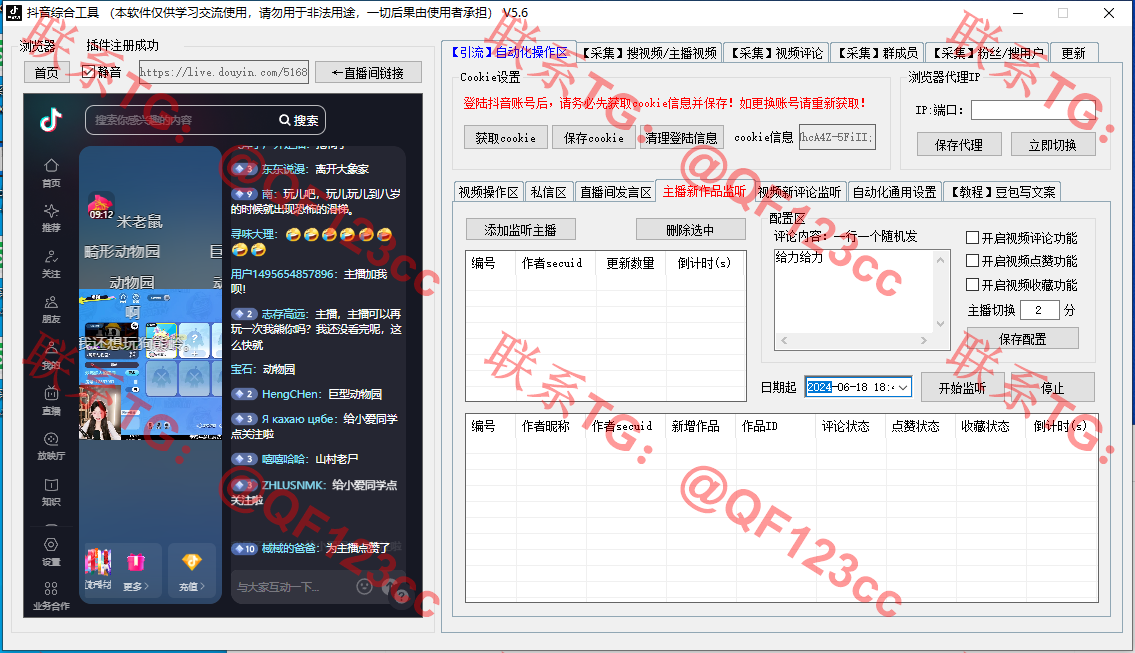The width and height of the screenshot is (1135, 653).
Task: Open the Douyin logo in browser panel
Action: [x=51, y=119]
